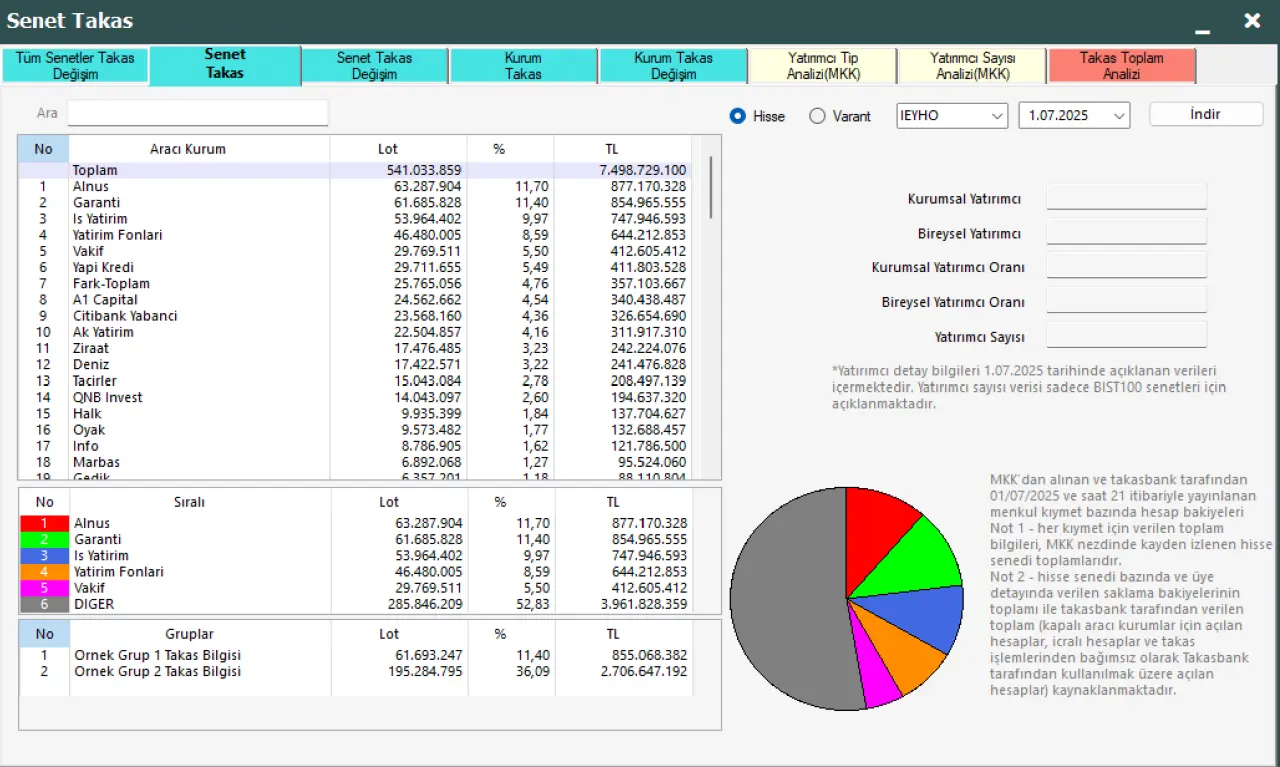This screenshot has width=1280, height=767.
Task: Click the gray DIGER color swatch
Action: pyautogui.click(x=44, y=604)
